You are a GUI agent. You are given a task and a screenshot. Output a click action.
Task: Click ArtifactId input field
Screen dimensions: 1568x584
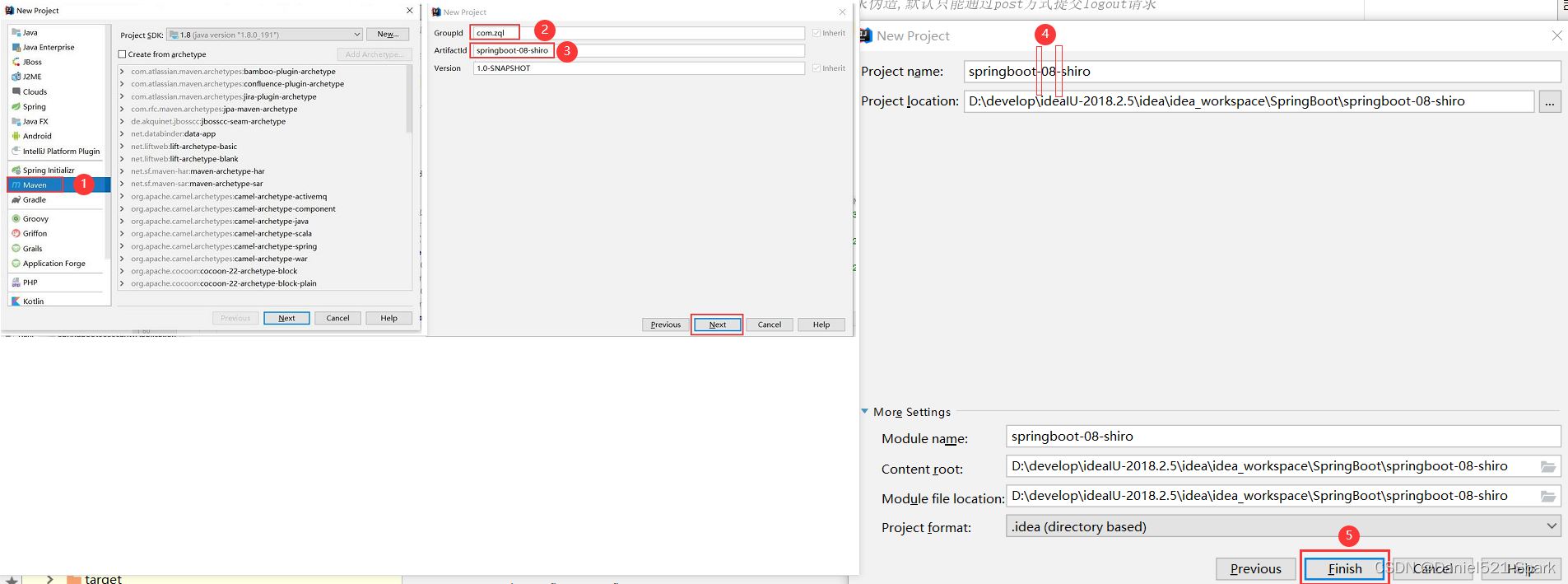point(639,50)
